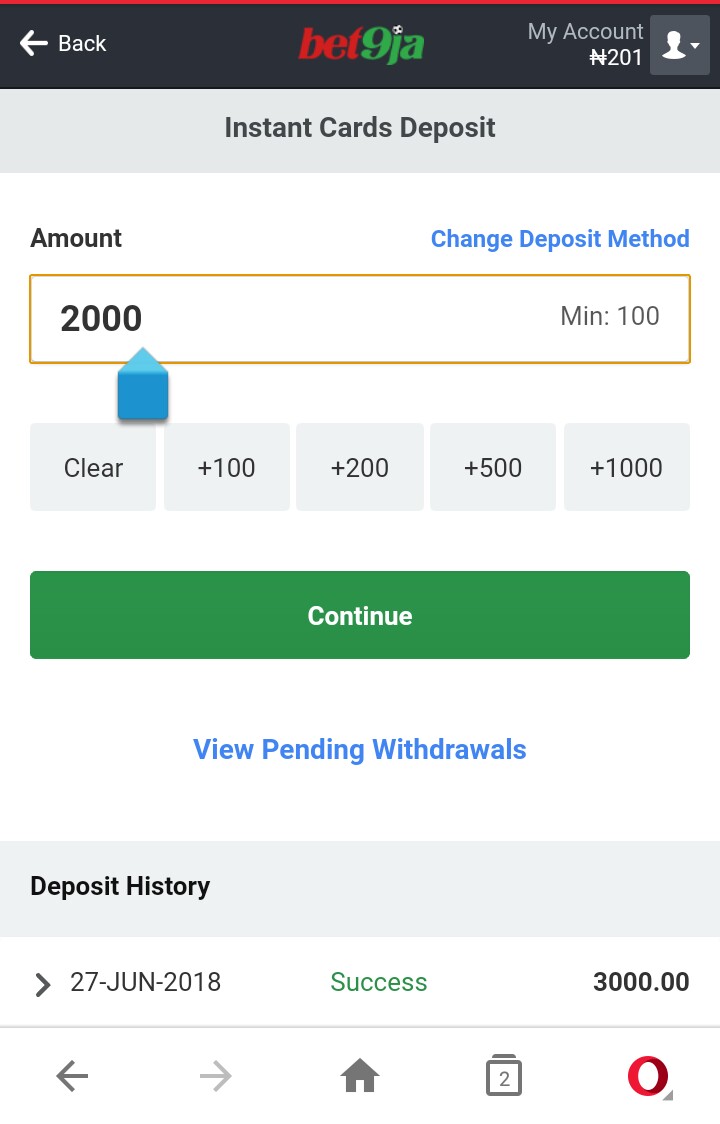Add +500 to the amount
The height and width of the screenshot is (1124, 720).
(493, 467)
